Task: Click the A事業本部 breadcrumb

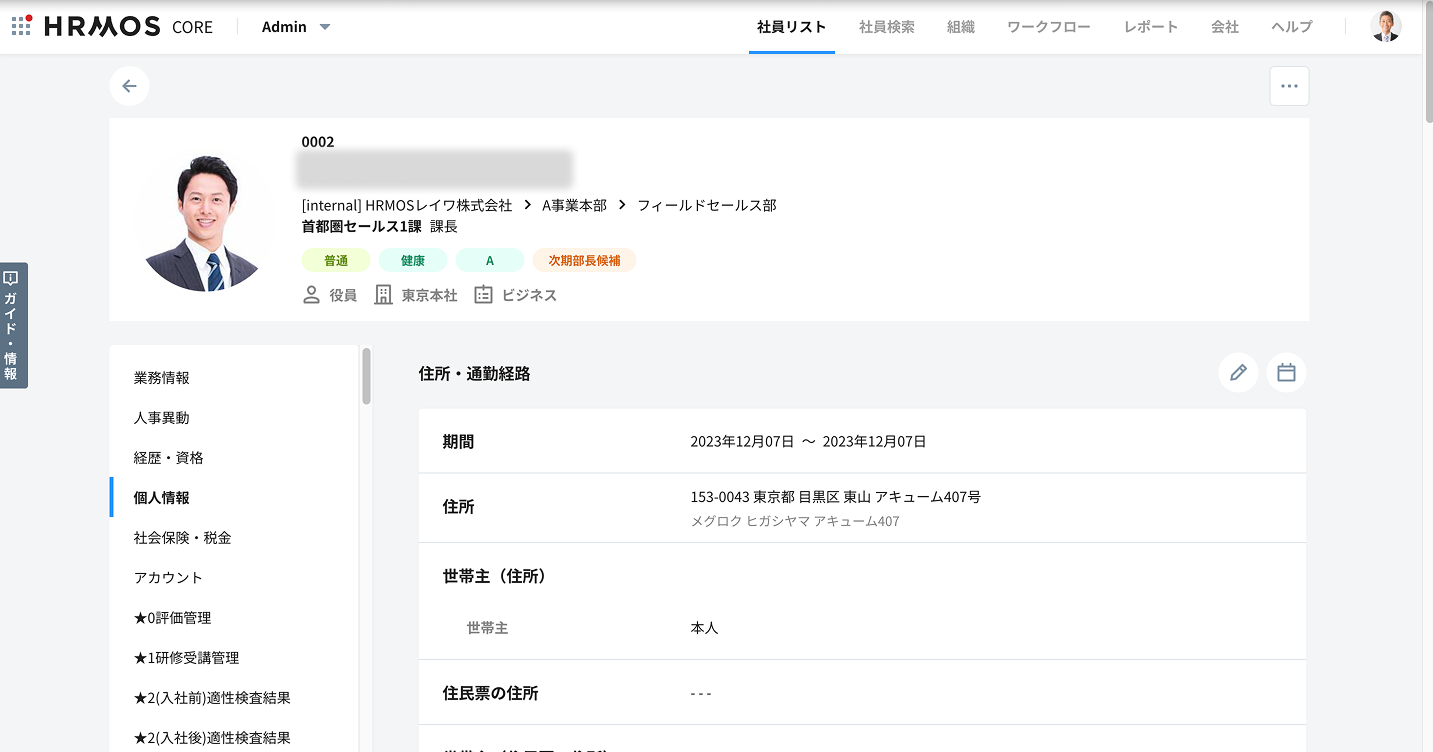Action: coord(574,205)
